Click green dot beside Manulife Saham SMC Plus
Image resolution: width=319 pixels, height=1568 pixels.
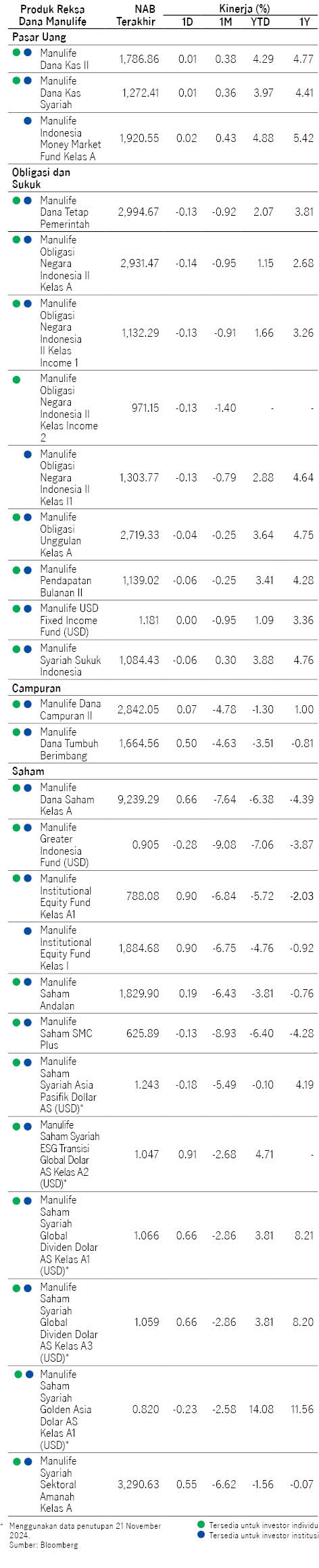pos(16,1022)
